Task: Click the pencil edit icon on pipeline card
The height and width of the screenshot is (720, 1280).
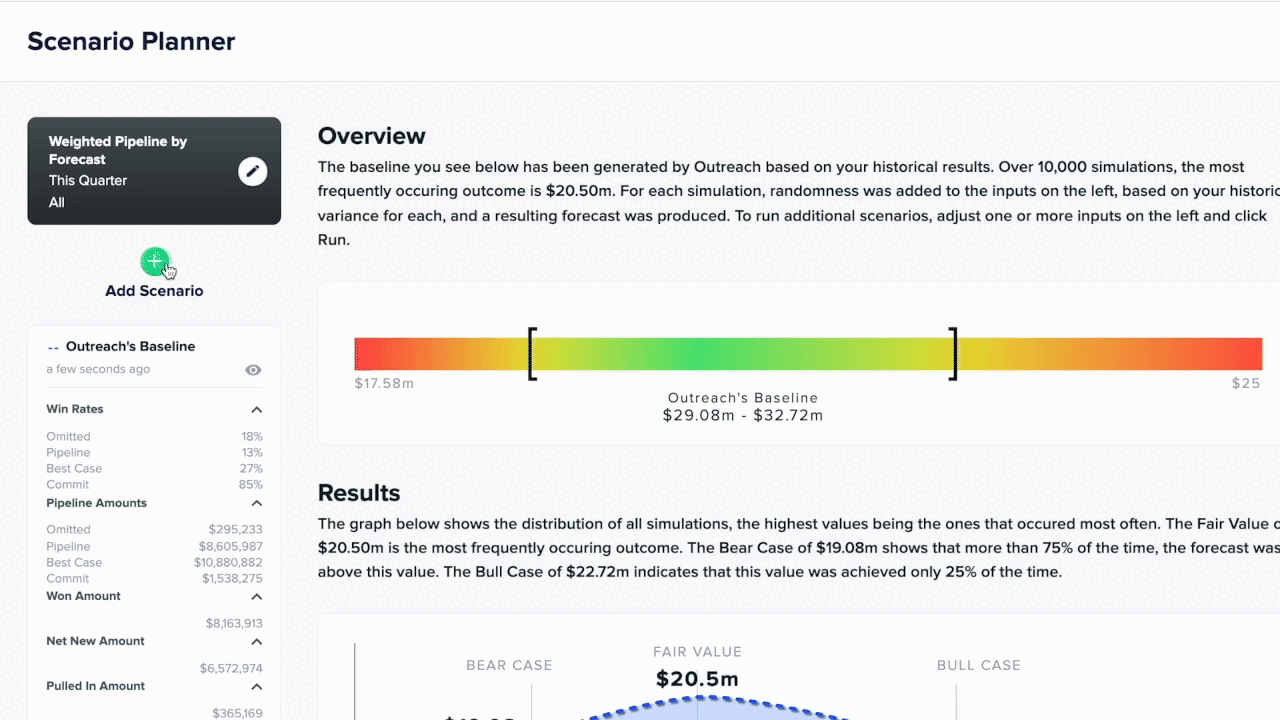Action: pyautogui.click(x=253, y=171)
